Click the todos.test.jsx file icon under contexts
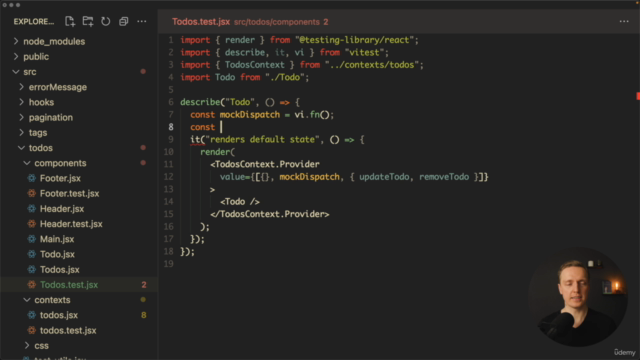The height and width of the screenshot is (360, 640). [31, 330]
